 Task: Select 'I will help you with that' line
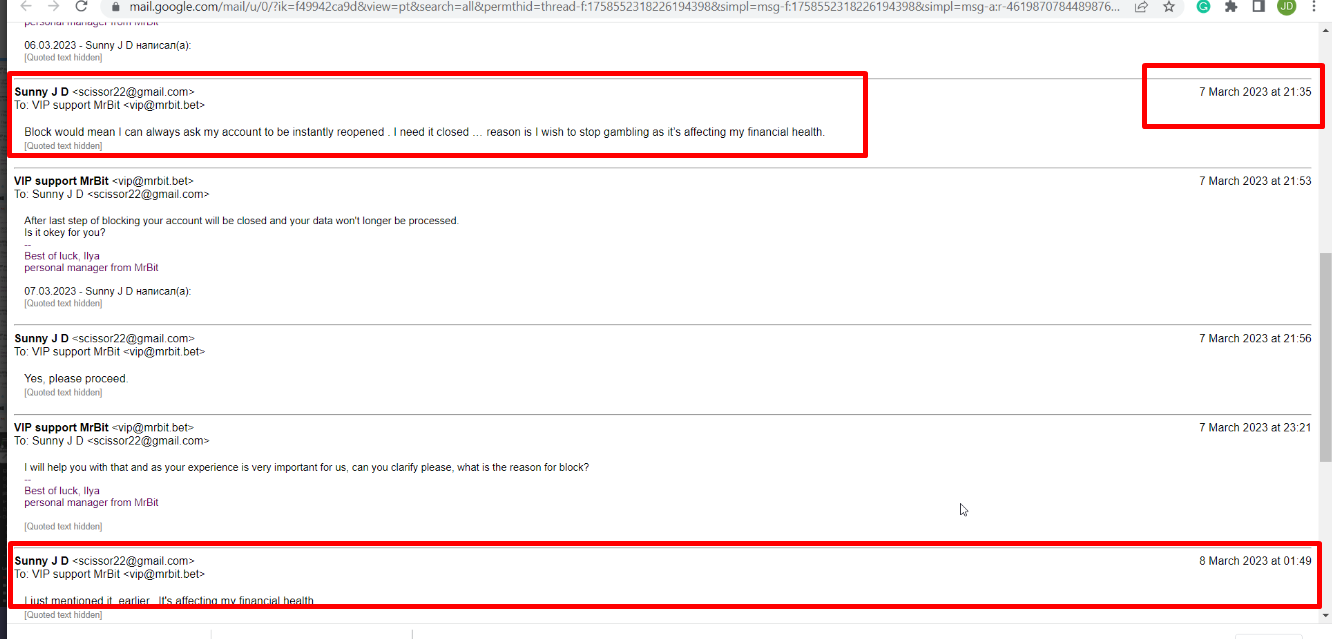pyautogui.click(x=307, y=467)
